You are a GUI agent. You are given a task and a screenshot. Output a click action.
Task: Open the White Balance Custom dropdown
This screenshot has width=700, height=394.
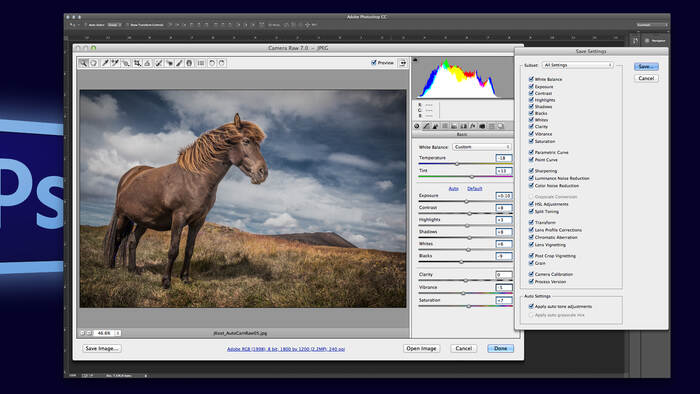(482, 147)
